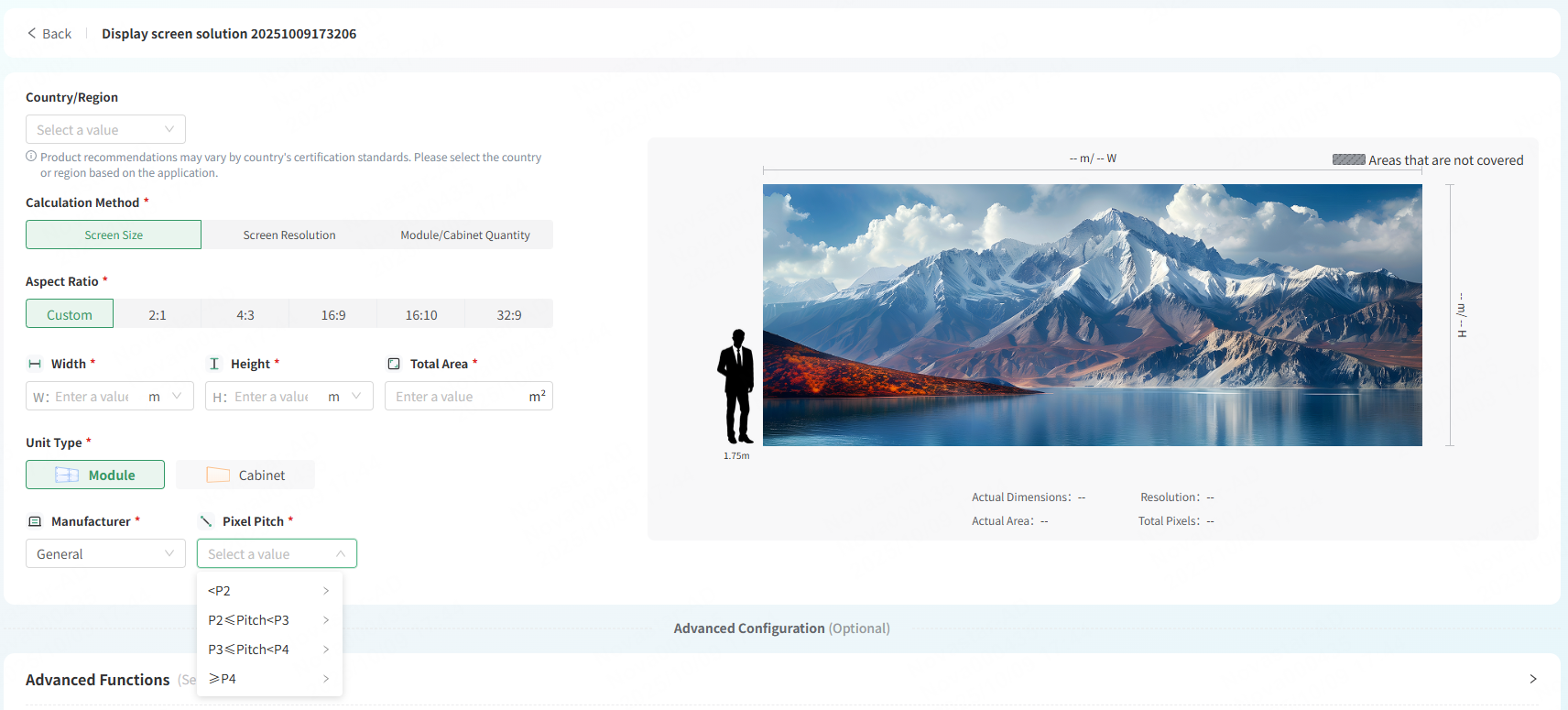This screenshot has height=710, width=1568.
Task: Open the Country/Region dropdown
Action: (x=105, y=129)
